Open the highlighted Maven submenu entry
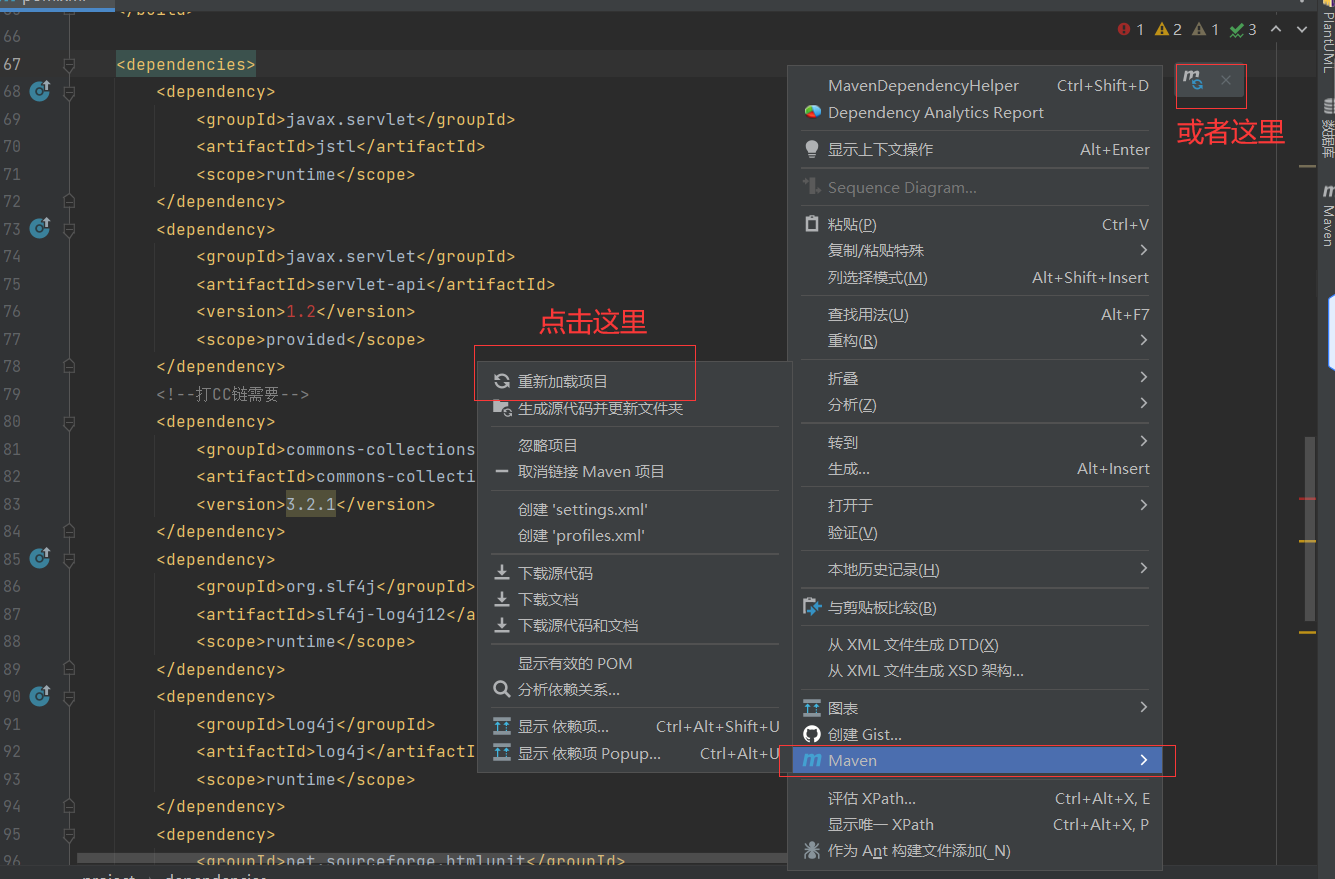The width and height of the screenshot is (1335, 879). [975, 760]
